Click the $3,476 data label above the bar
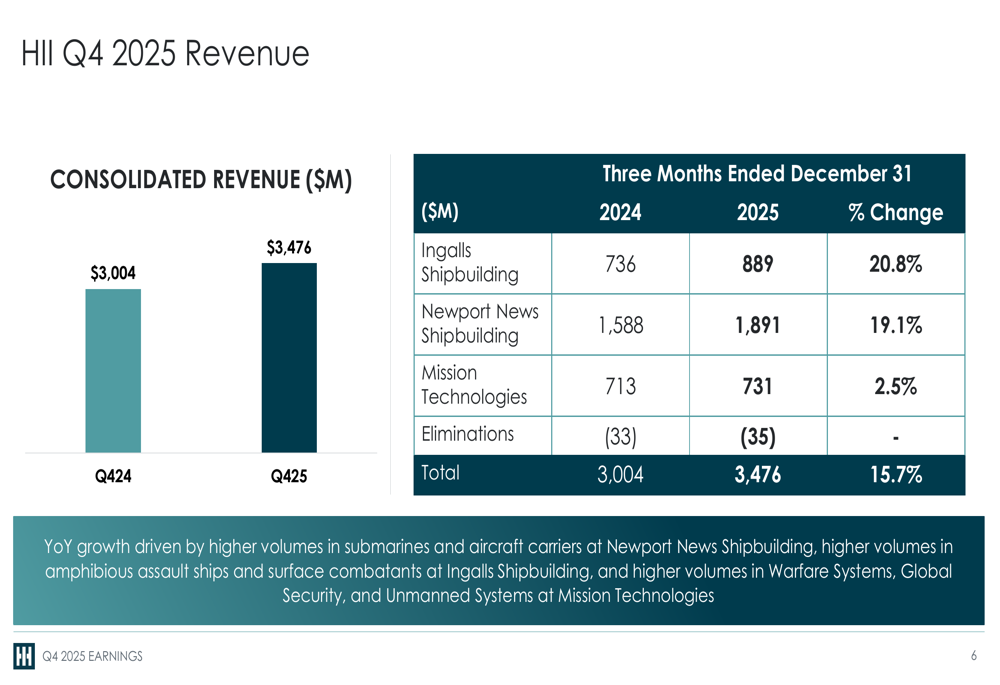The image size is (1000, 685). [x=289, y=247]
